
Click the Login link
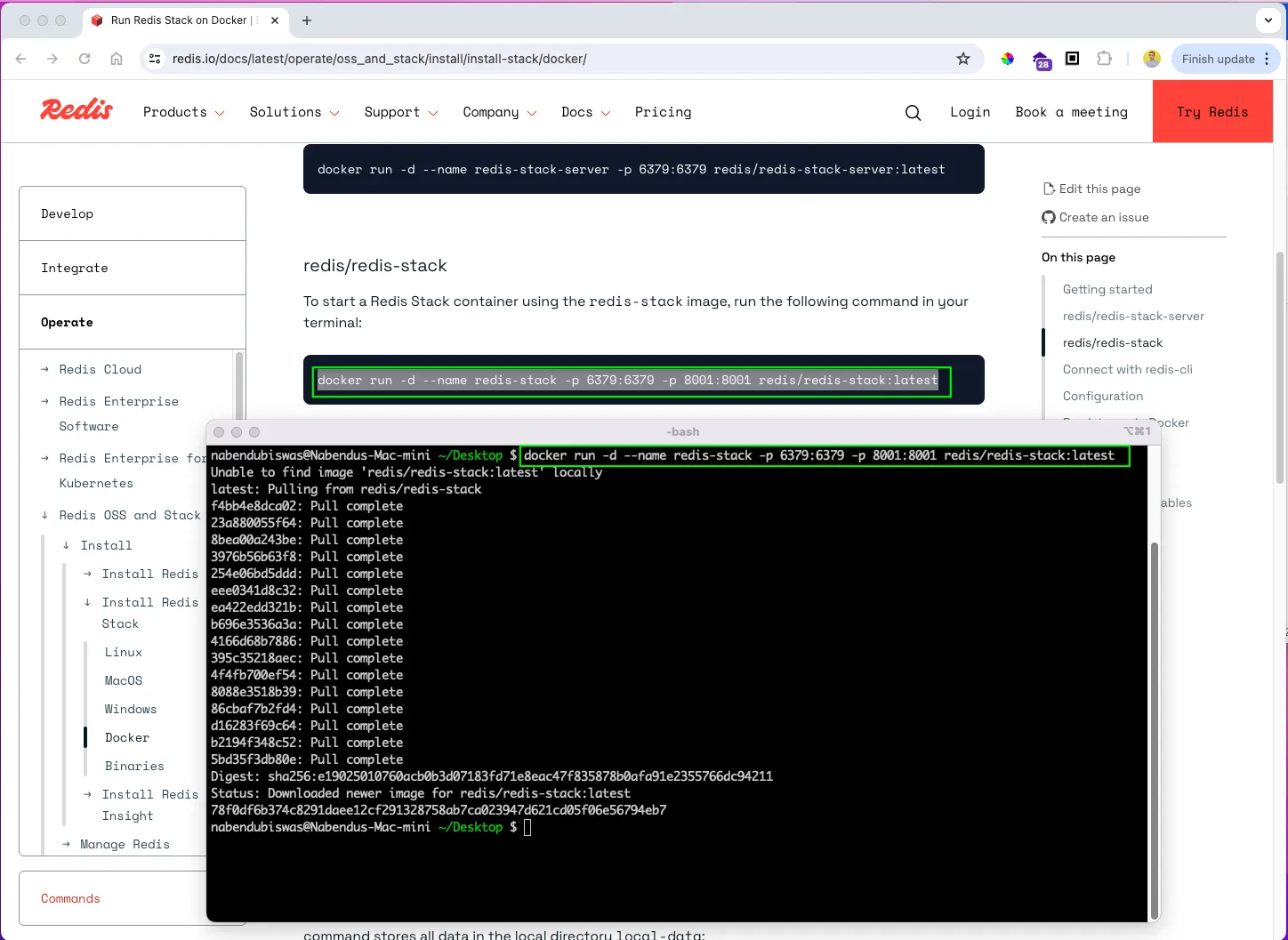[x=970, y=112]
